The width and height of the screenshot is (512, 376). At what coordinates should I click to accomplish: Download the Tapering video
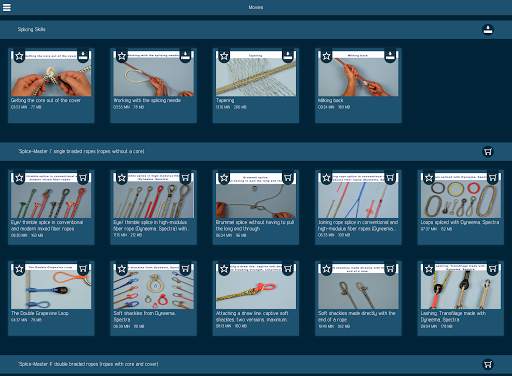288,56
